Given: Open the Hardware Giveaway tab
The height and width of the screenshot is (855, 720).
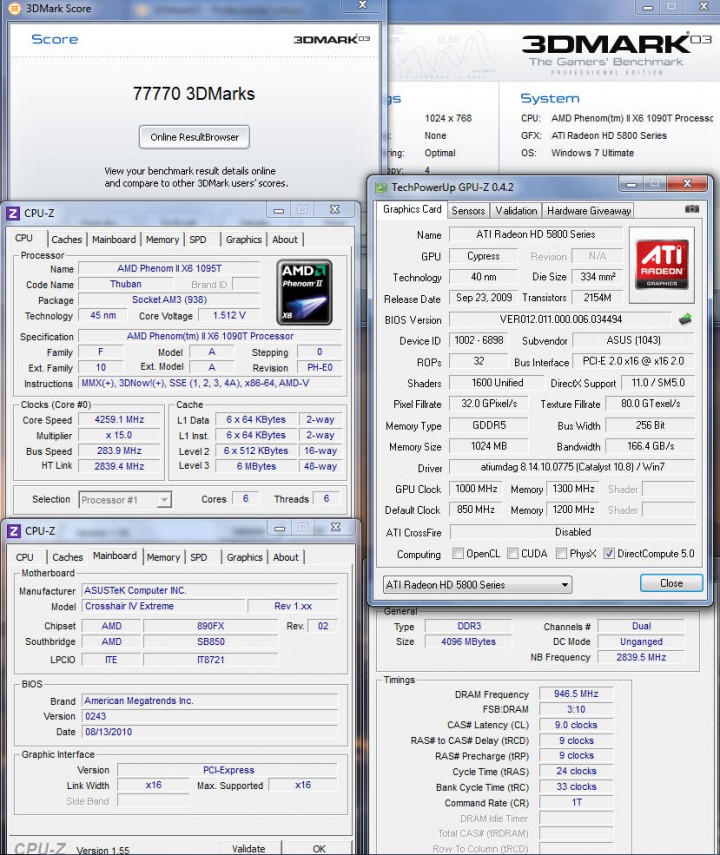Looking at the screenshot, I should (589, 211).
